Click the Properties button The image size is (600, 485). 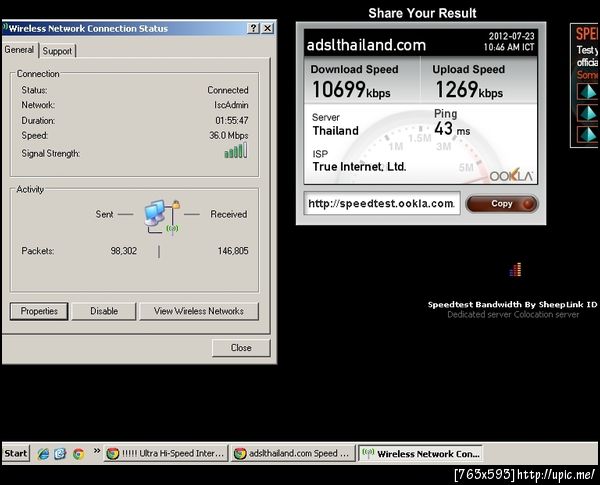click(x=39, y=311)
